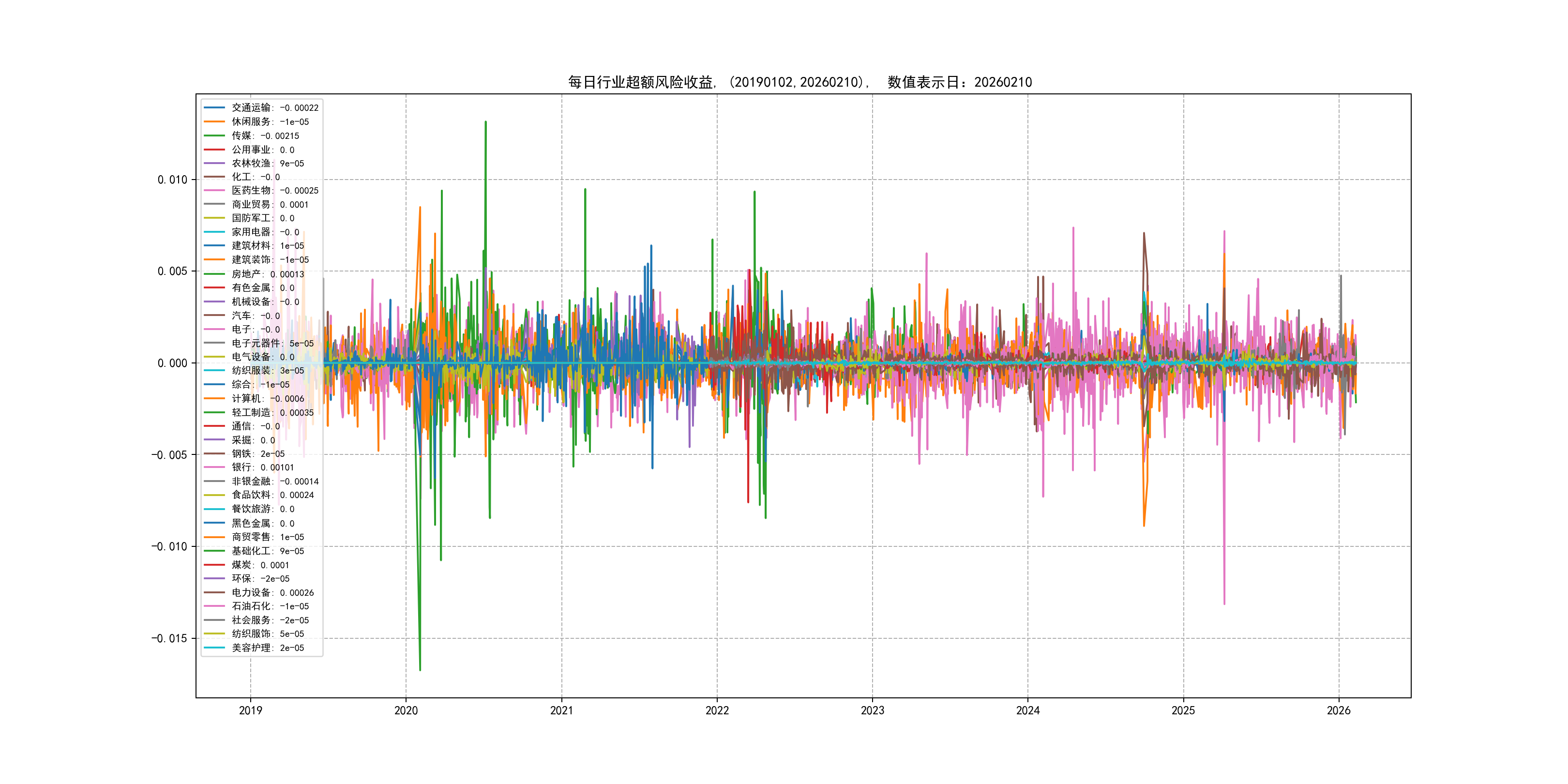The width and height of the screenshot is (1568, 784).
Task: Select the purple 农林牧渔 legend line swatch
Action: [214, 163]
